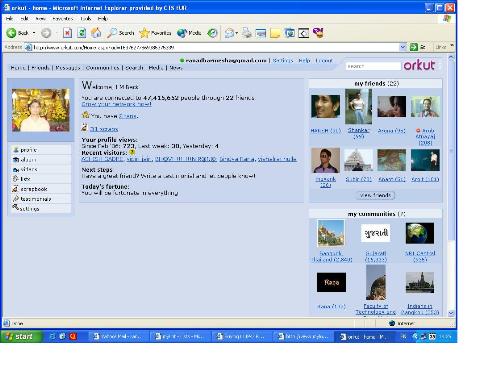This screenshot has height=375, width=500.
Task: Click the Settings link beside the email address
Action: (283, 60)
